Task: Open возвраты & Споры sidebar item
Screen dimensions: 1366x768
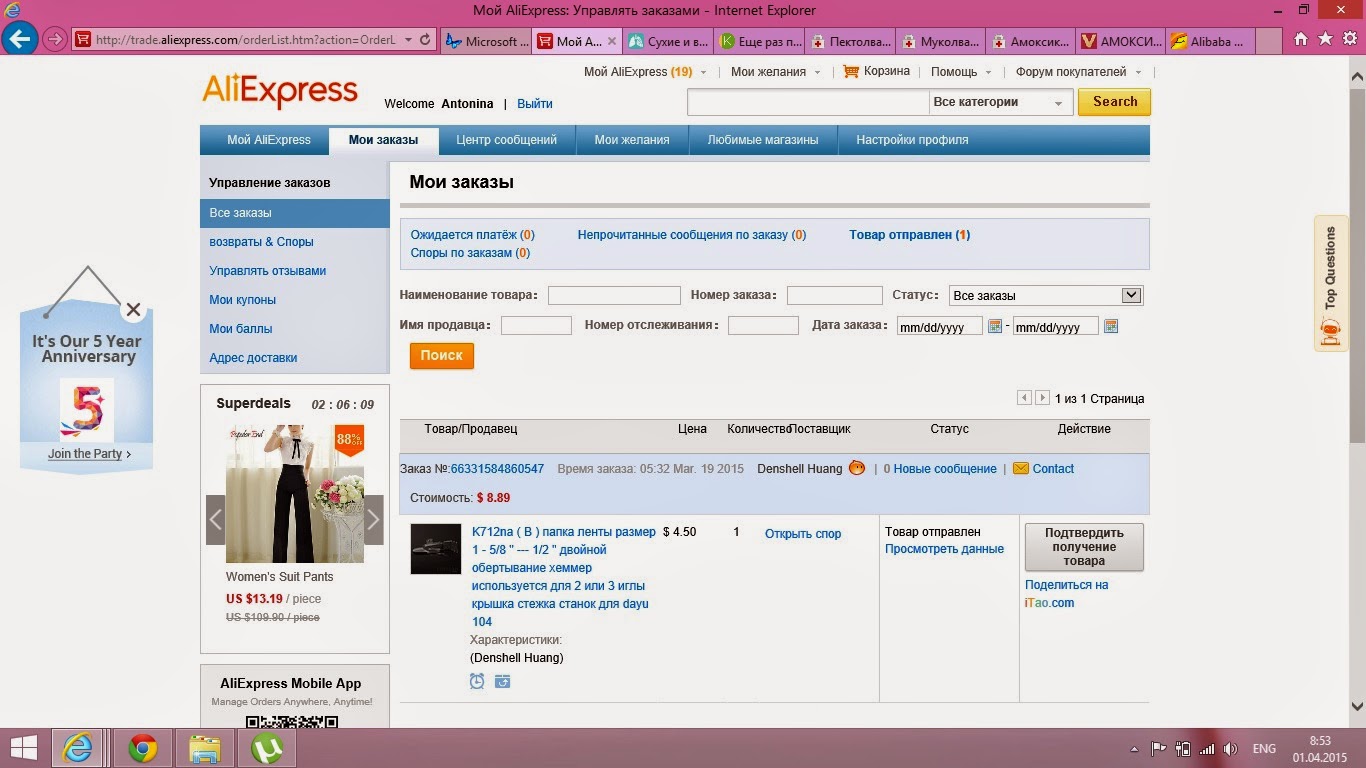Action: [x=261, y=242]
